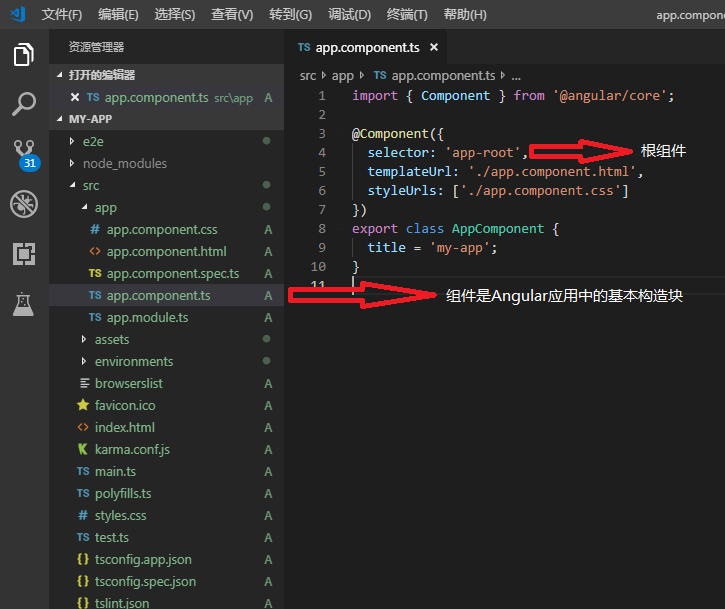
Task: Close the app.component.ts editor tab
Action: [434, 47]
